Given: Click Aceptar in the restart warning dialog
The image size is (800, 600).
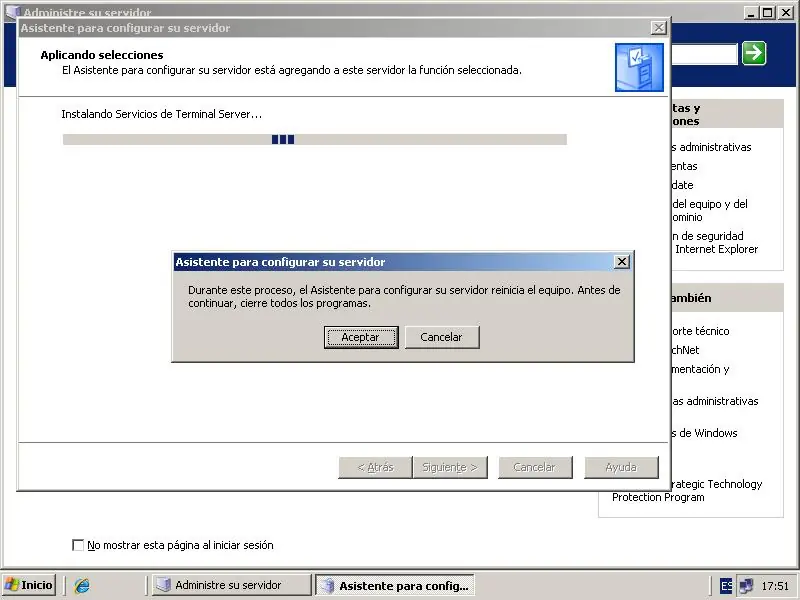Looking at the screenshot, I should (x=361, y=337).
